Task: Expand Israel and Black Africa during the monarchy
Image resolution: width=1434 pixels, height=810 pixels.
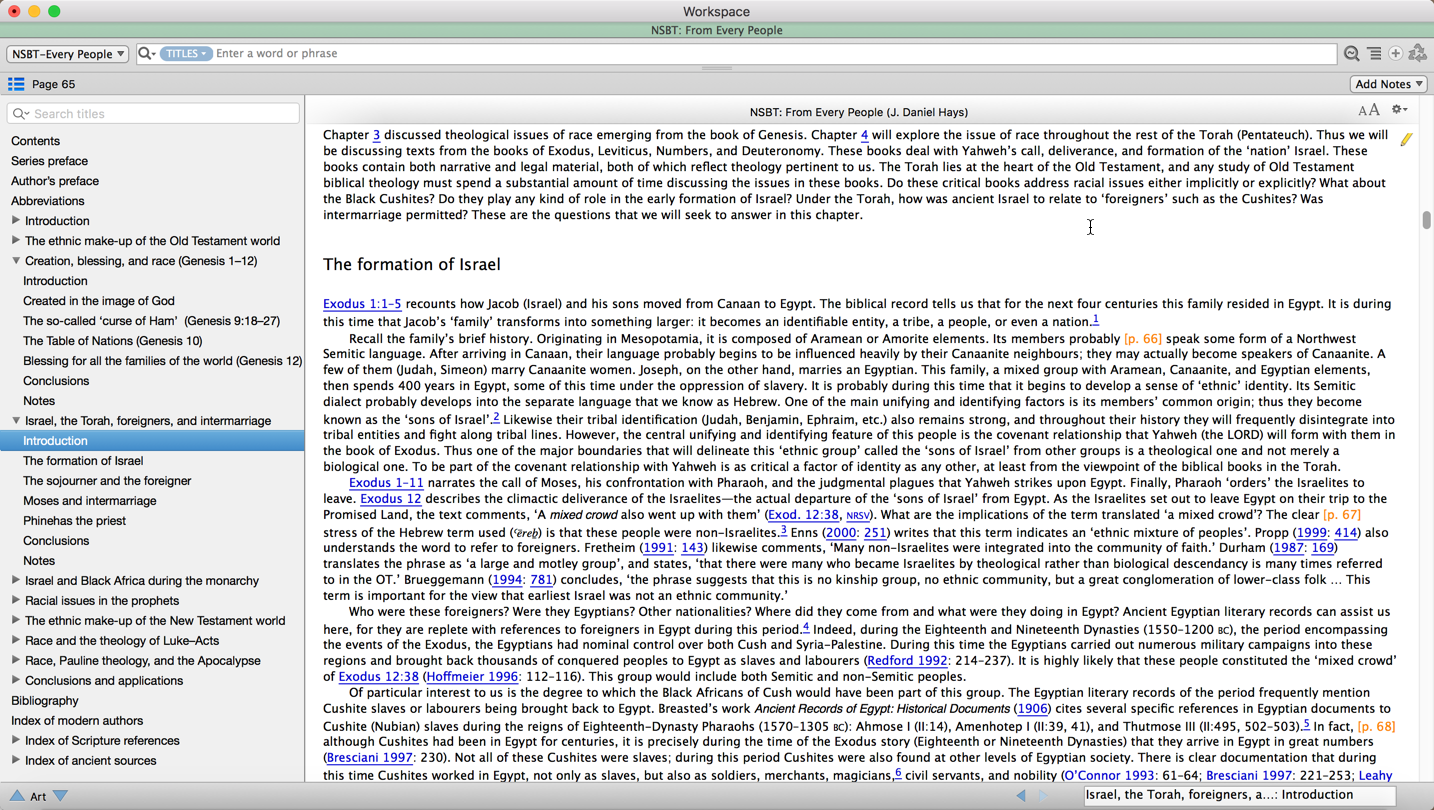Action: (x=16, y=580)
